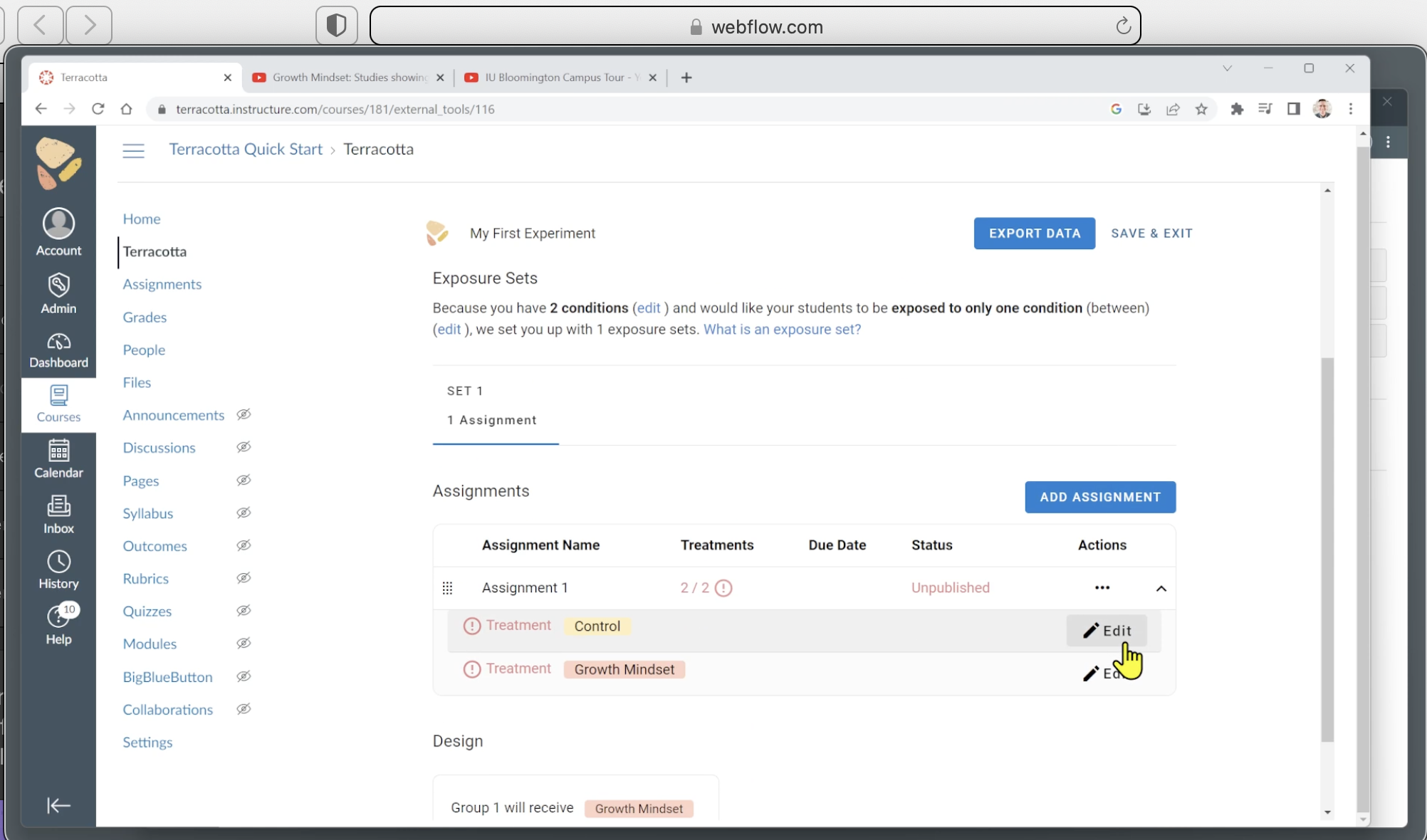Select the SET 1 exposure set tab
Screen dimensions: 1427x840
coord(495,405)
